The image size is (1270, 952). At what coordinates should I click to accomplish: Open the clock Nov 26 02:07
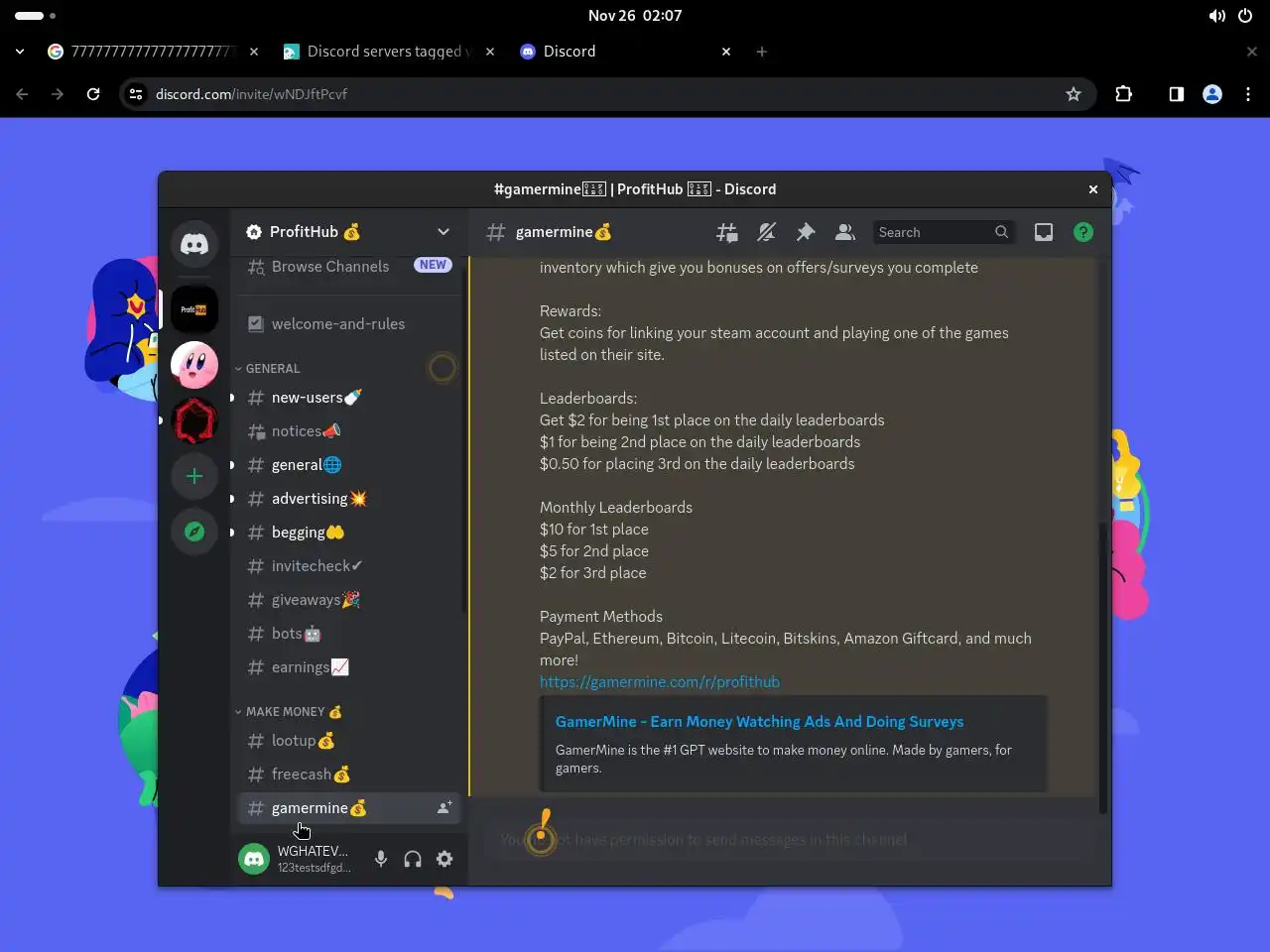[635, 16]
